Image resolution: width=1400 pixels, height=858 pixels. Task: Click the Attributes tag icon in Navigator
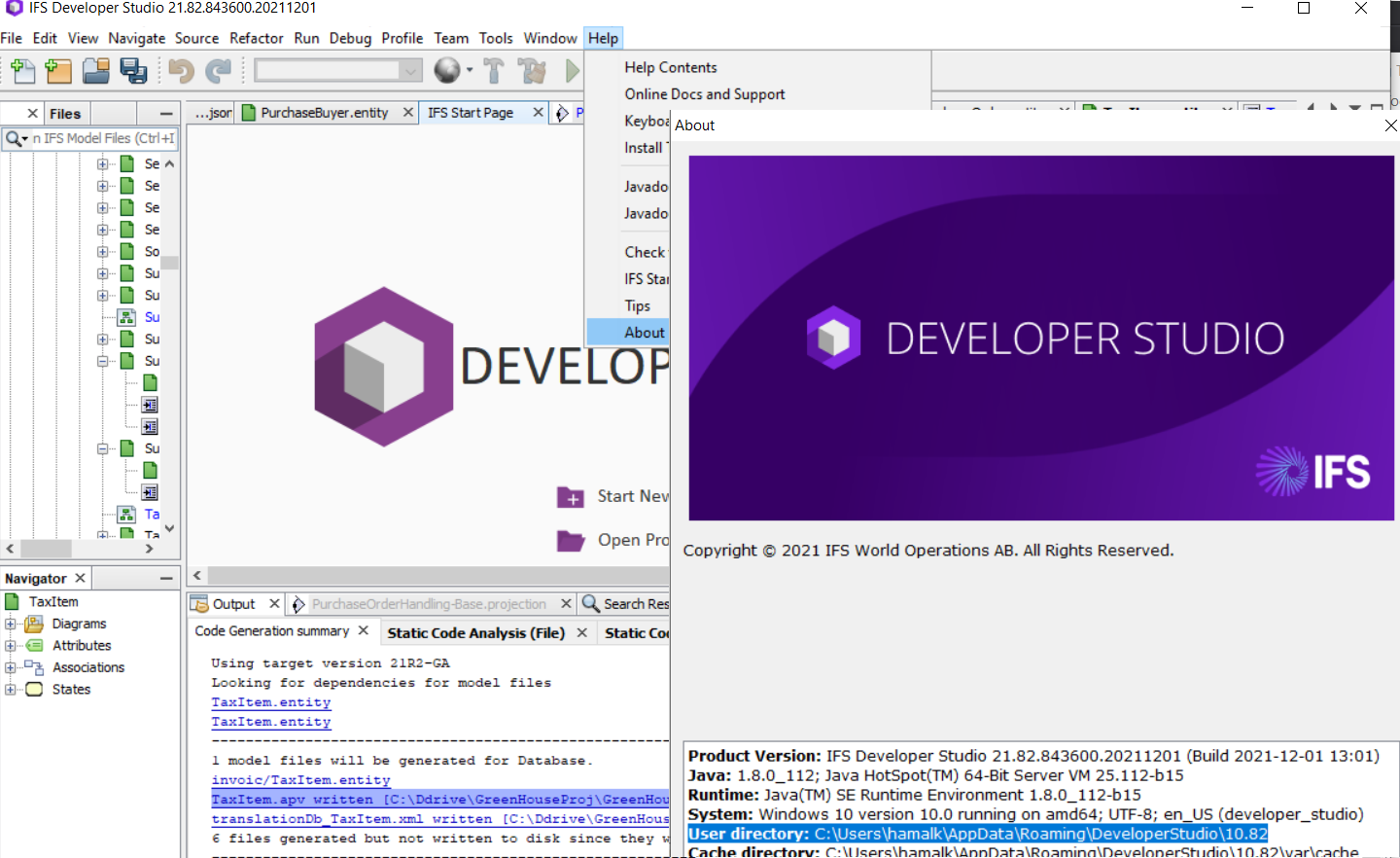(x=34, y=646)
